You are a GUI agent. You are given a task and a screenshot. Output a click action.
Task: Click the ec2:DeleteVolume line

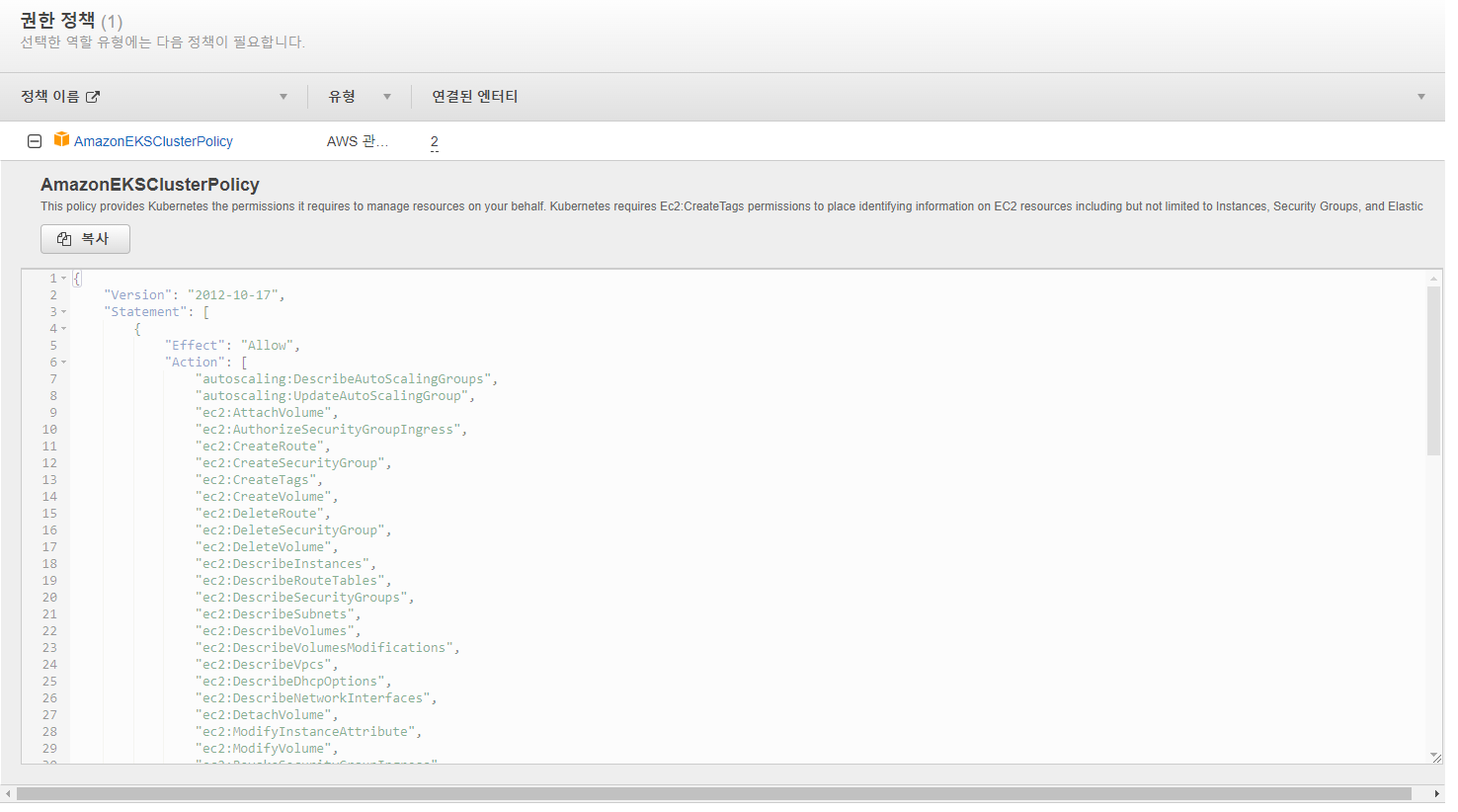coord(267,547)
